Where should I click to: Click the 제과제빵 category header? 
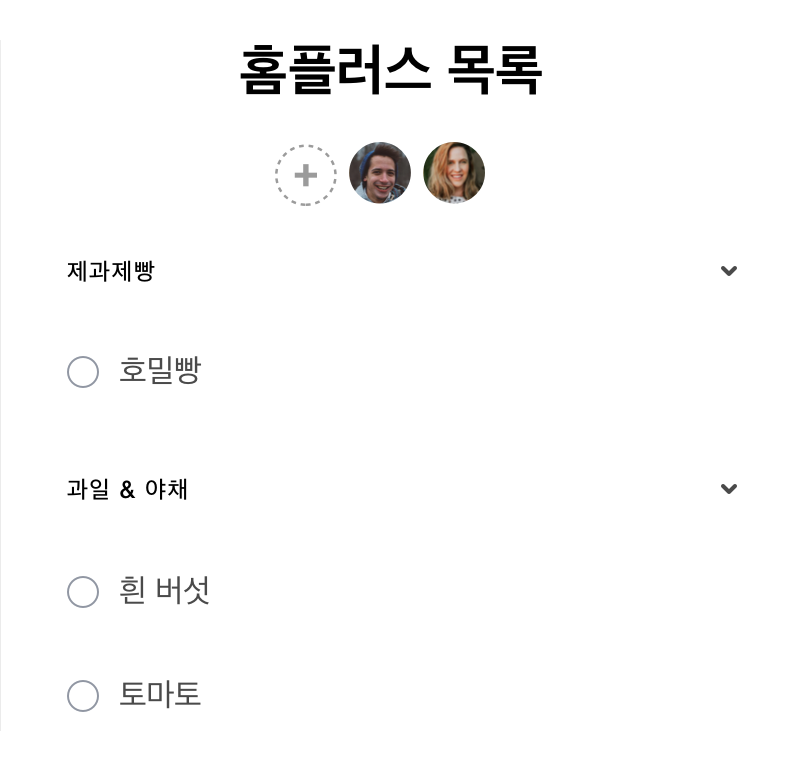click(109, 271)
